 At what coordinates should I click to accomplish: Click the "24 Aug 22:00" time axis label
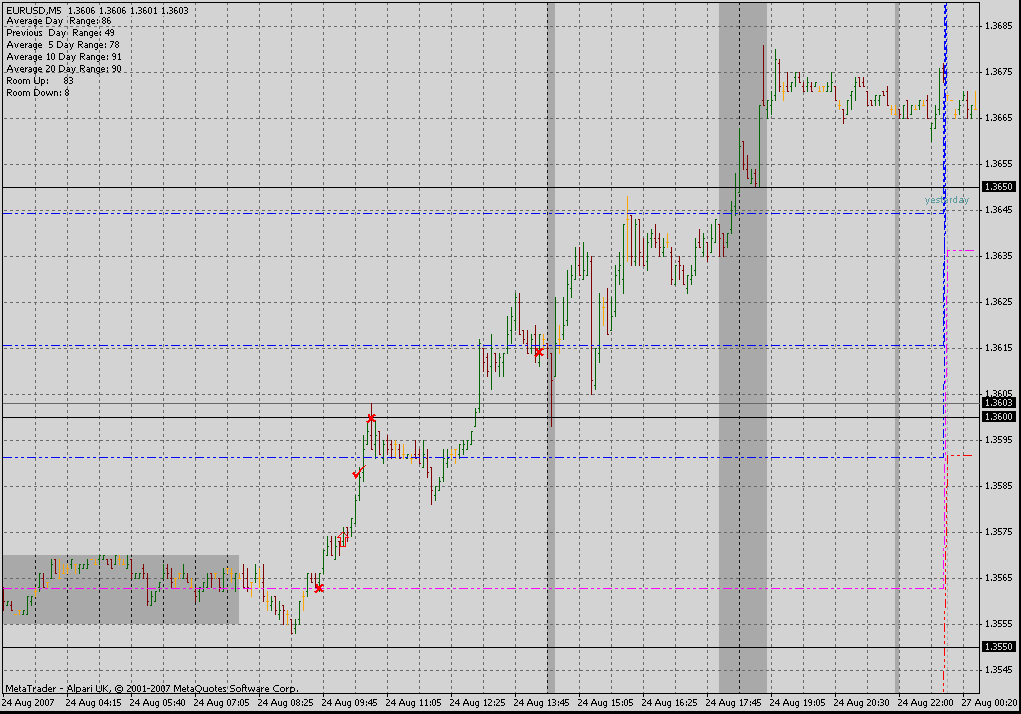point(925,703)
